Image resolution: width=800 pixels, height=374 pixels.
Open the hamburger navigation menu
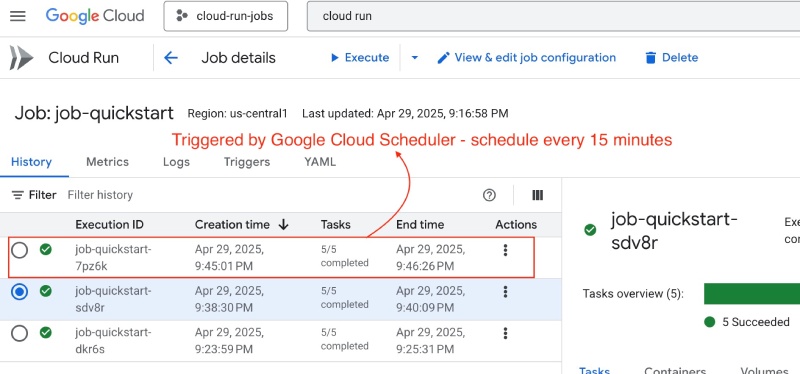(x=18, y=16)
